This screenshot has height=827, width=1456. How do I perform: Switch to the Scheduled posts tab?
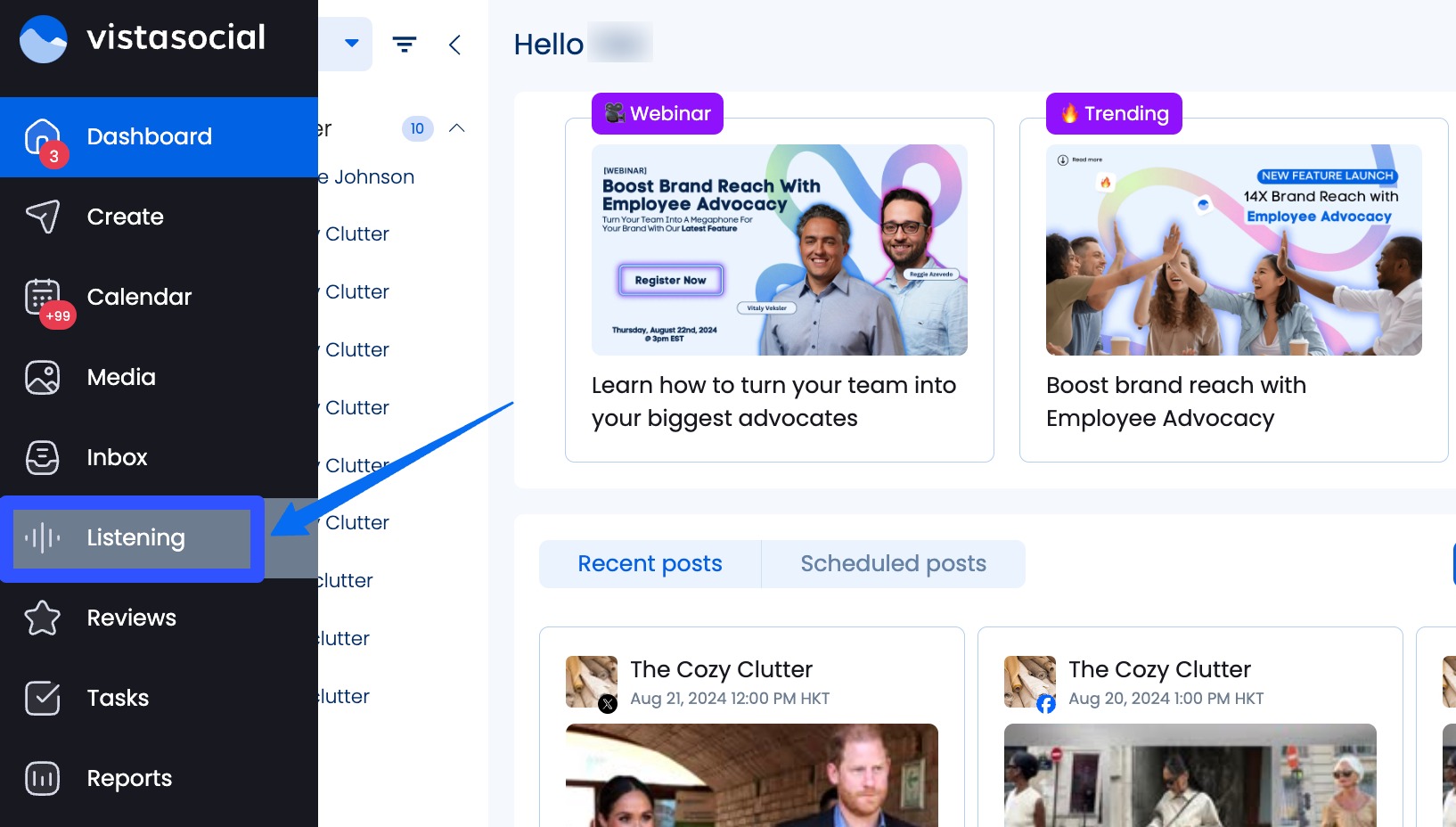point(893,563)
